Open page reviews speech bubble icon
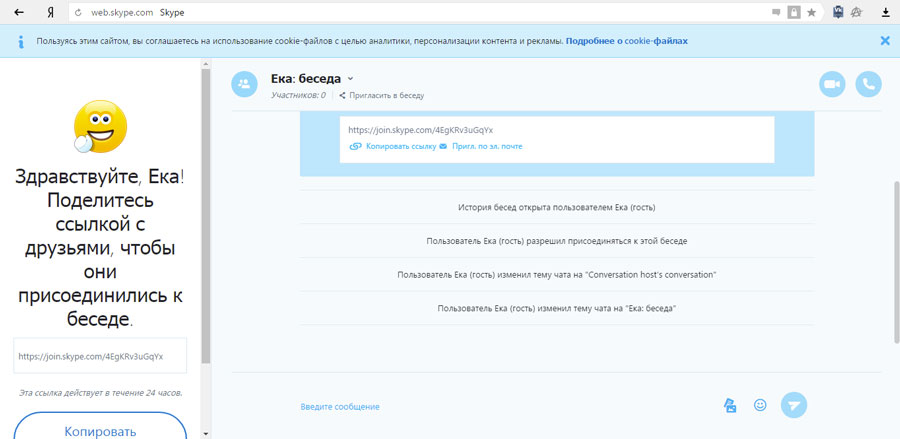 pos(776,13)
